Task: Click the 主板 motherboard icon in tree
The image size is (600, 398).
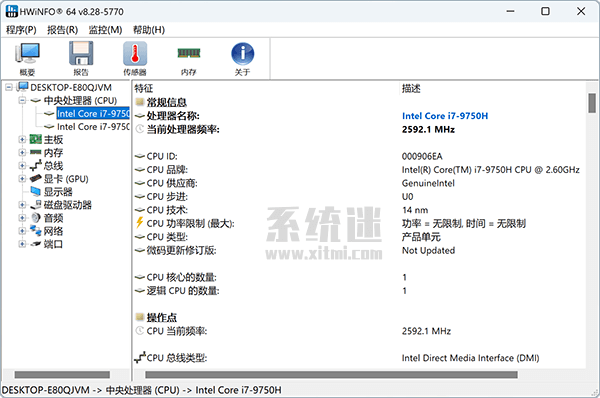Action: pyautogui.click(x=36, y=139)
